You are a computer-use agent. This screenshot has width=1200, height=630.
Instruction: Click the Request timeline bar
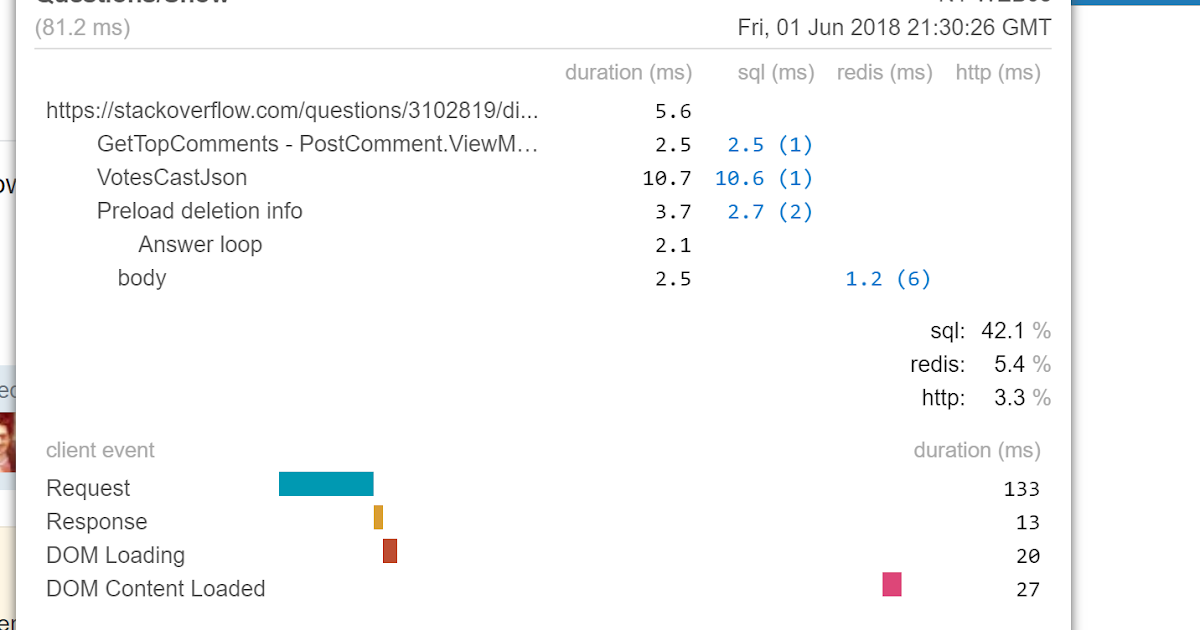coord(326,483)
